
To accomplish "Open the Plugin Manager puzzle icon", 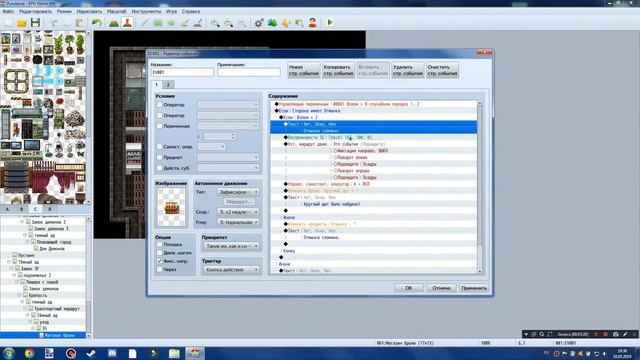I will click(x=272, y=22).
